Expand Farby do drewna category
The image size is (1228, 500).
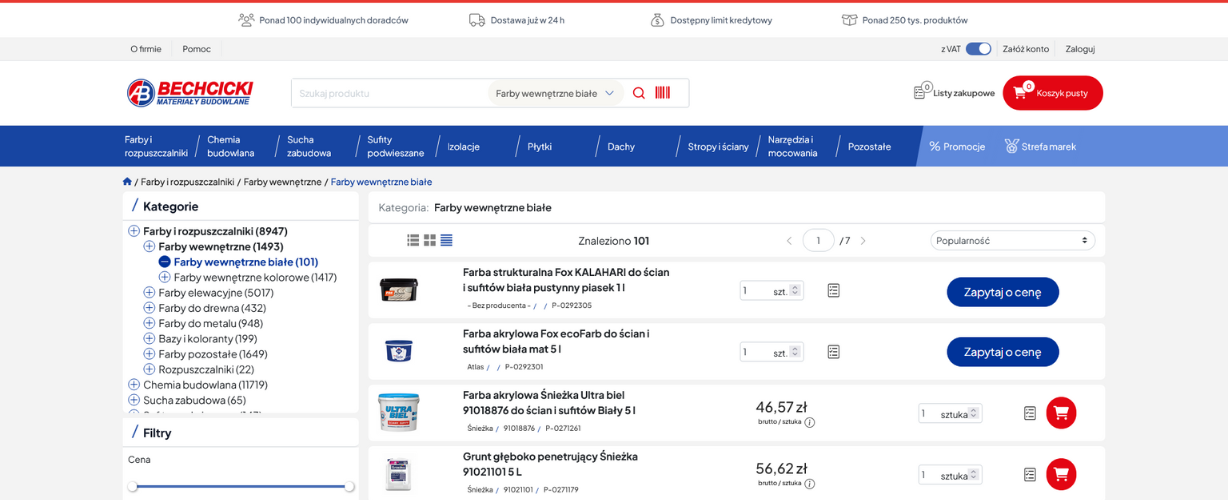149,308
